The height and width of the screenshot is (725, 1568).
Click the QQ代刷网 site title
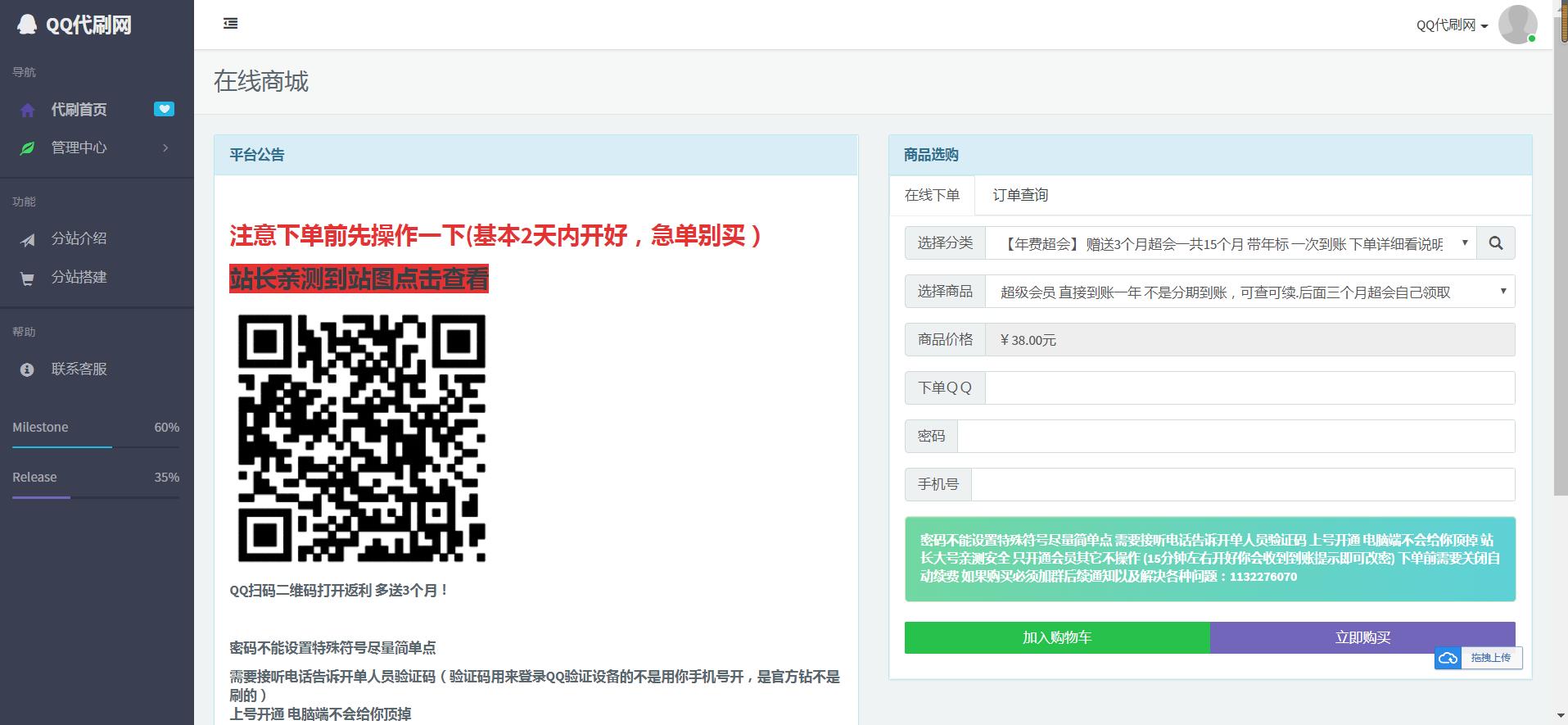88,25
